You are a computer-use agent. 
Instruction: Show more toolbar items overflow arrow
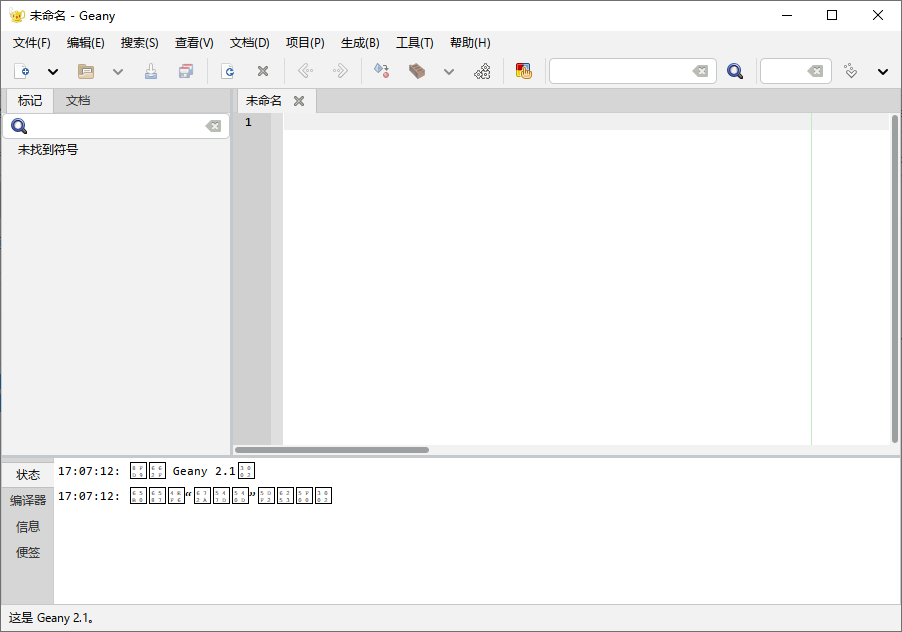pos(882,72)
